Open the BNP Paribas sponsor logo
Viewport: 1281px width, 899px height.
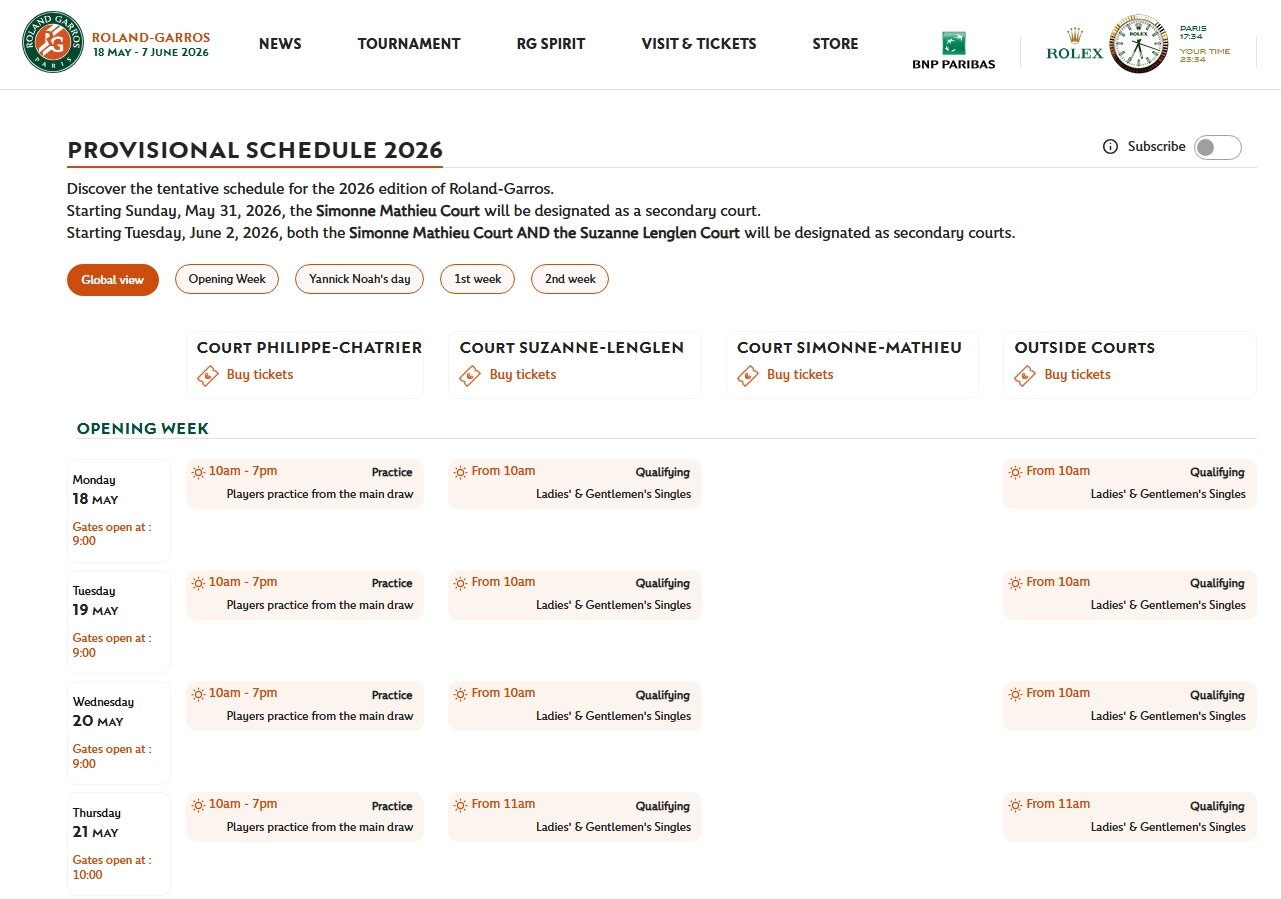click(953, 51)
